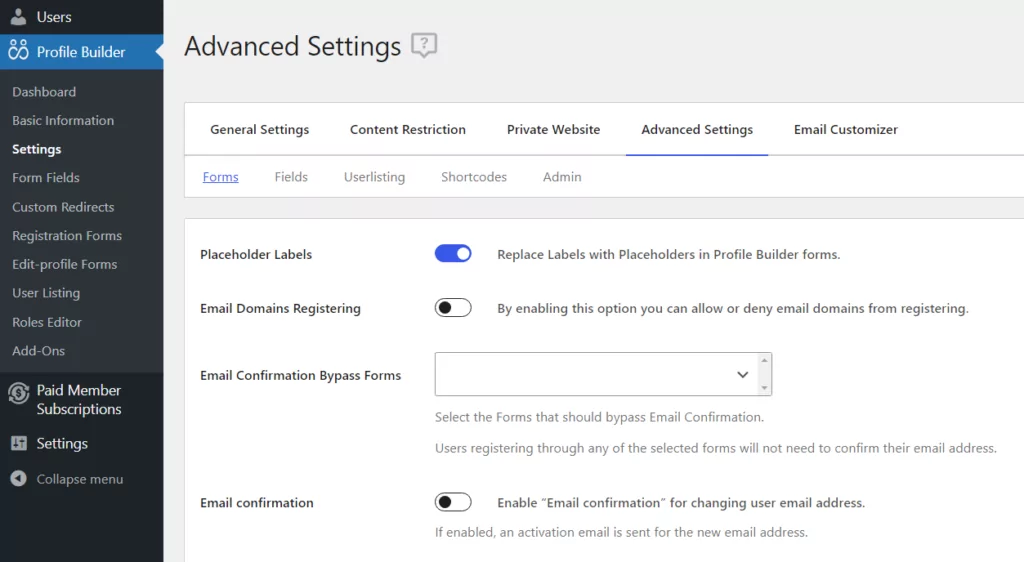Click the up arrow on the bypass forms scrollbar
This screenshot has height=562, width=1024.
tap(764, 360)
